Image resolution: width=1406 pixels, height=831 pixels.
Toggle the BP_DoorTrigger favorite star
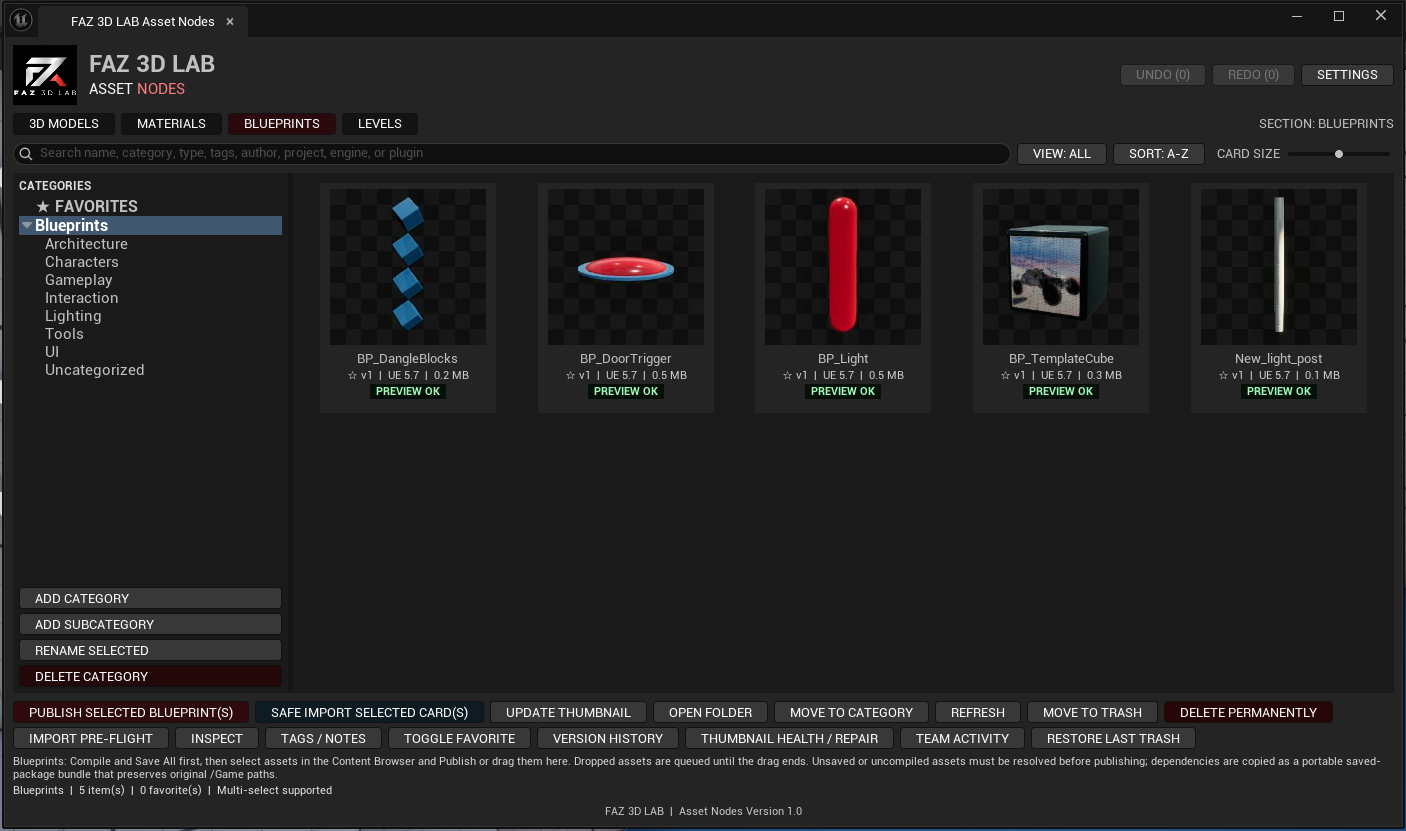coord(570,376)
